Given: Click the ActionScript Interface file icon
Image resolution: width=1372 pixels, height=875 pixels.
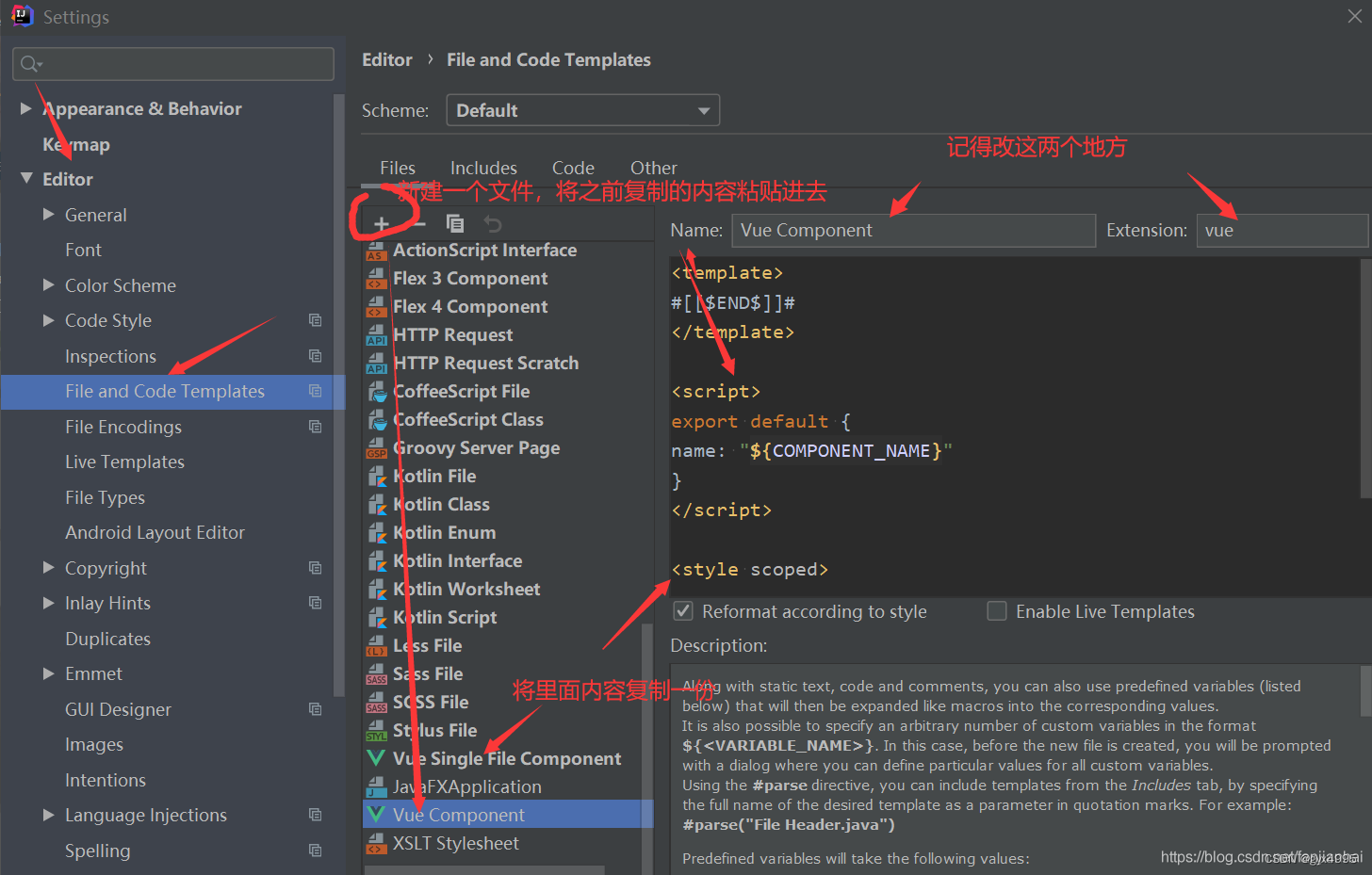Looking at the screenshot, I should 377,250.
